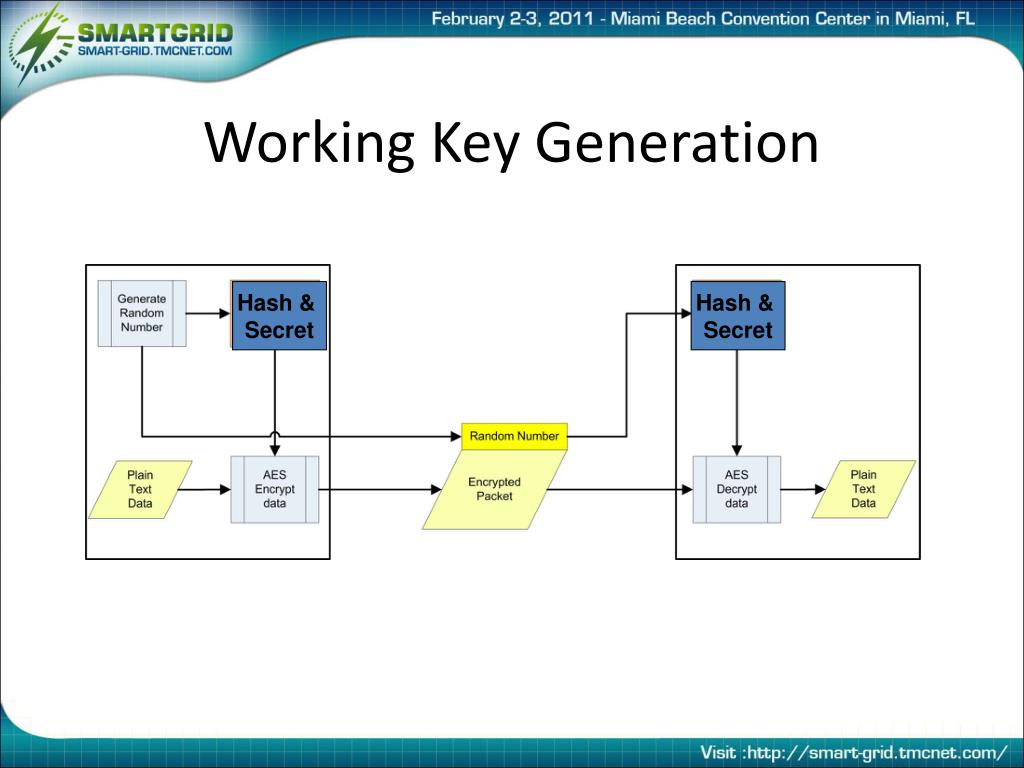Viewport: 1024px width, 768px height.
Task: Click the 'Working Key Generation' slide title
Action: (x=511, y=142)
